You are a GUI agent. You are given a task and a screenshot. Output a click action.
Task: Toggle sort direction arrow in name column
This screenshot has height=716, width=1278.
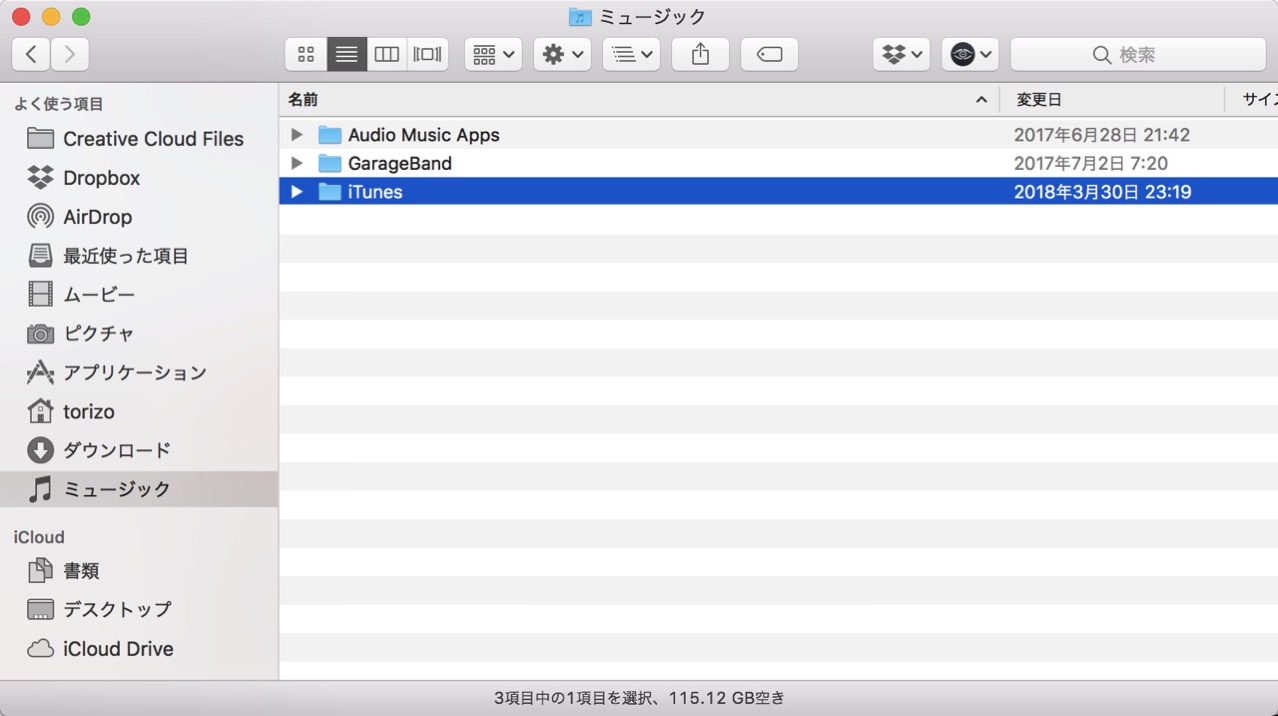981,100
